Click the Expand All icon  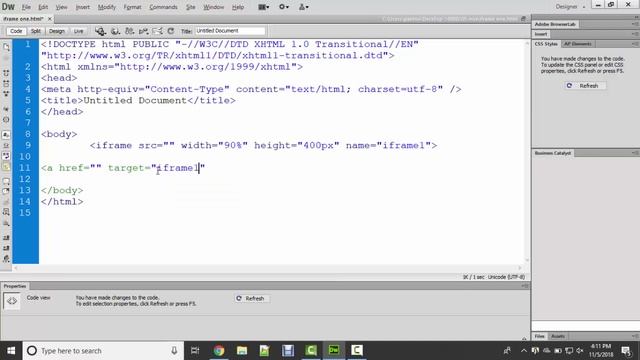(6, 93)
